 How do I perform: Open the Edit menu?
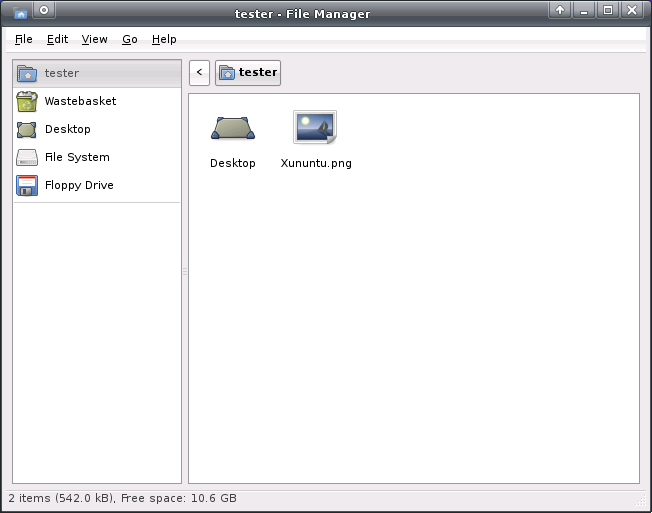pos(57,39)
